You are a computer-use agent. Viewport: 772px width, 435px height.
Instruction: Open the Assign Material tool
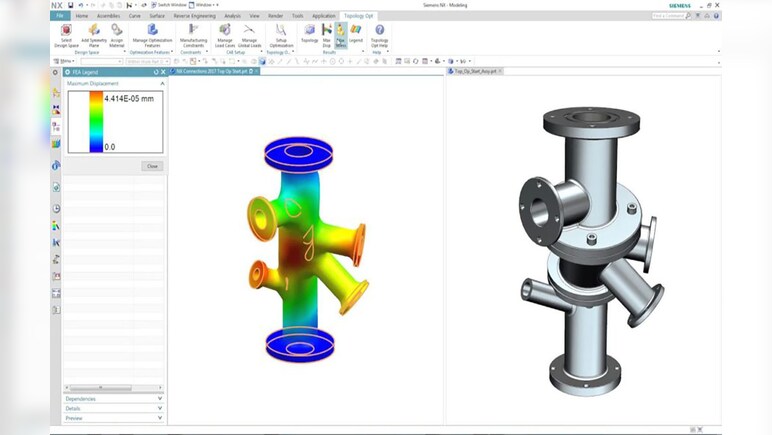point(117,36)
